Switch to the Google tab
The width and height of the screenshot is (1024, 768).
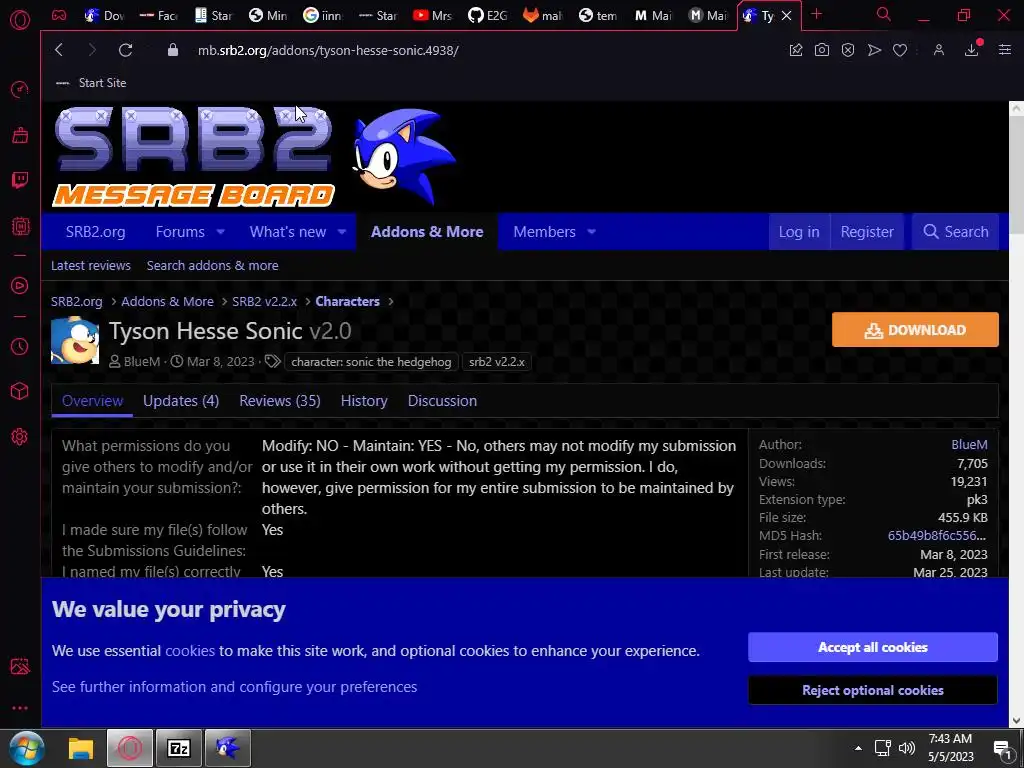[323, 16]
